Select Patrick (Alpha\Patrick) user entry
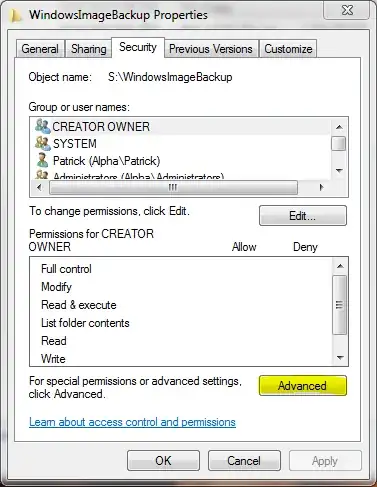 tap(180, 161)
